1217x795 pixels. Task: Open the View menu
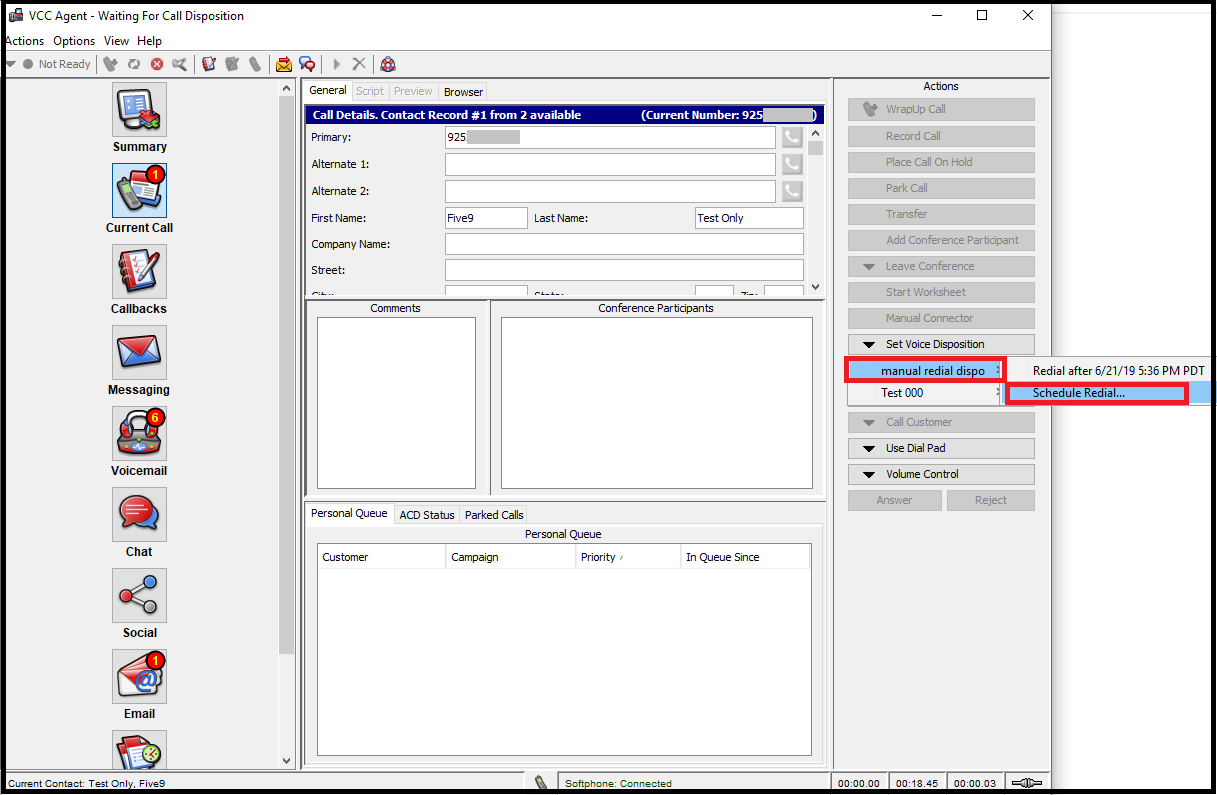(x=116, y=41)
